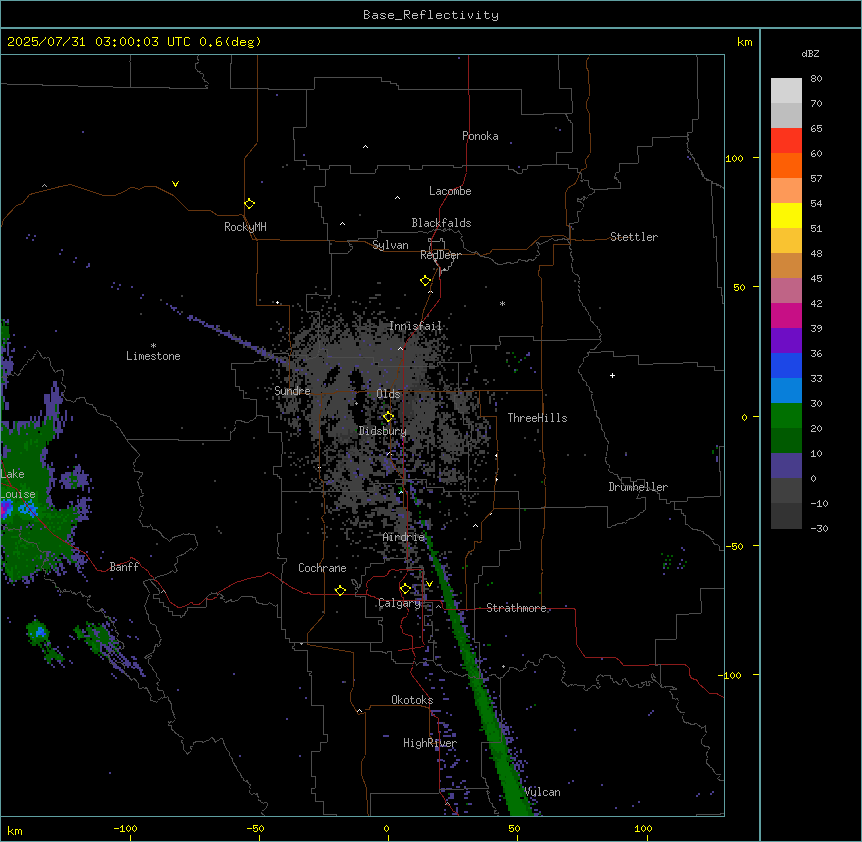Click the white asterisk marker above Limestone
The image size is (862, 842).
coord(153,346)
